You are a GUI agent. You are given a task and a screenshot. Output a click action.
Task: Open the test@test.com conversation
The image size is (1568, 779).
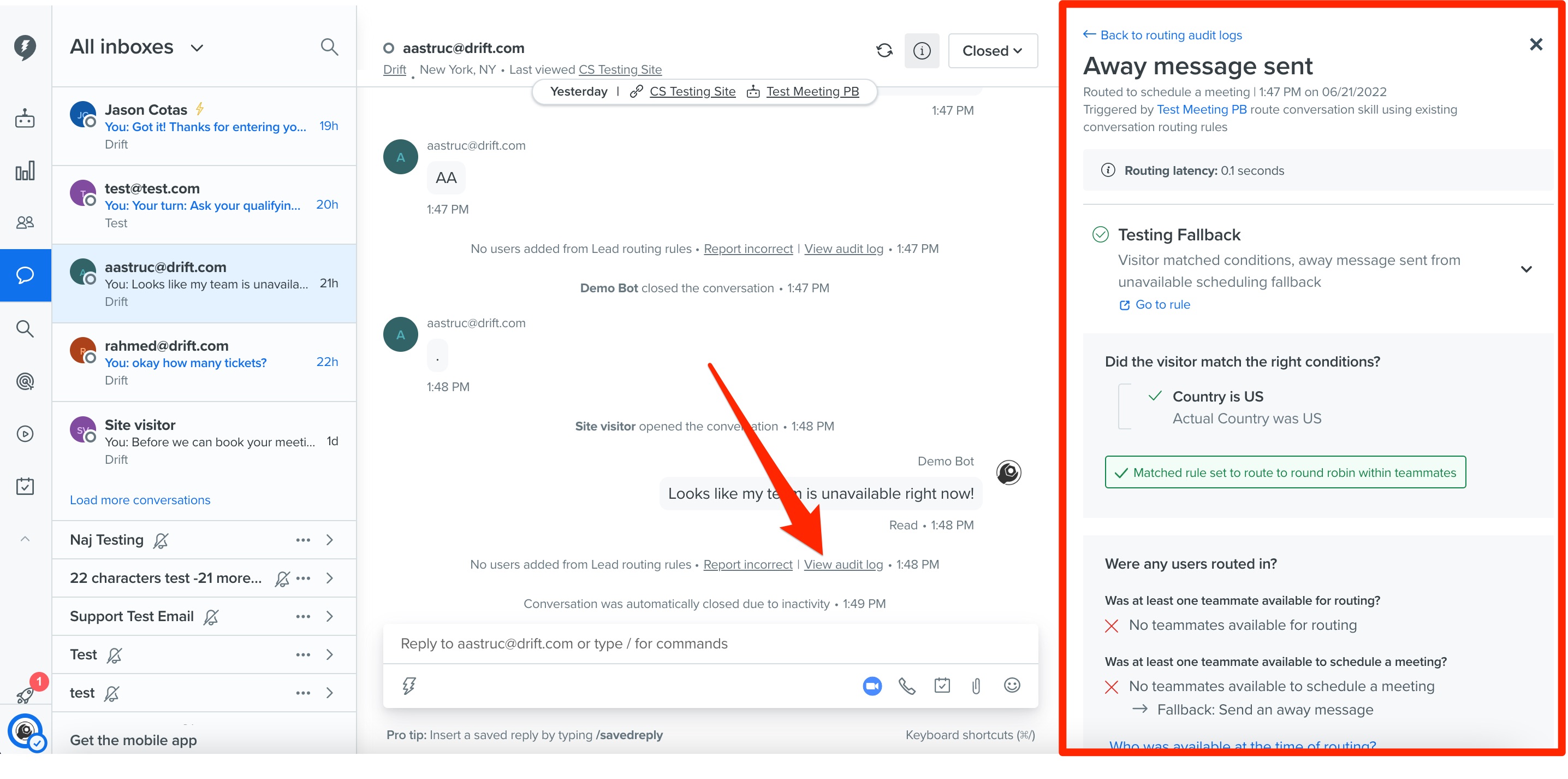[x=204, y=205]
